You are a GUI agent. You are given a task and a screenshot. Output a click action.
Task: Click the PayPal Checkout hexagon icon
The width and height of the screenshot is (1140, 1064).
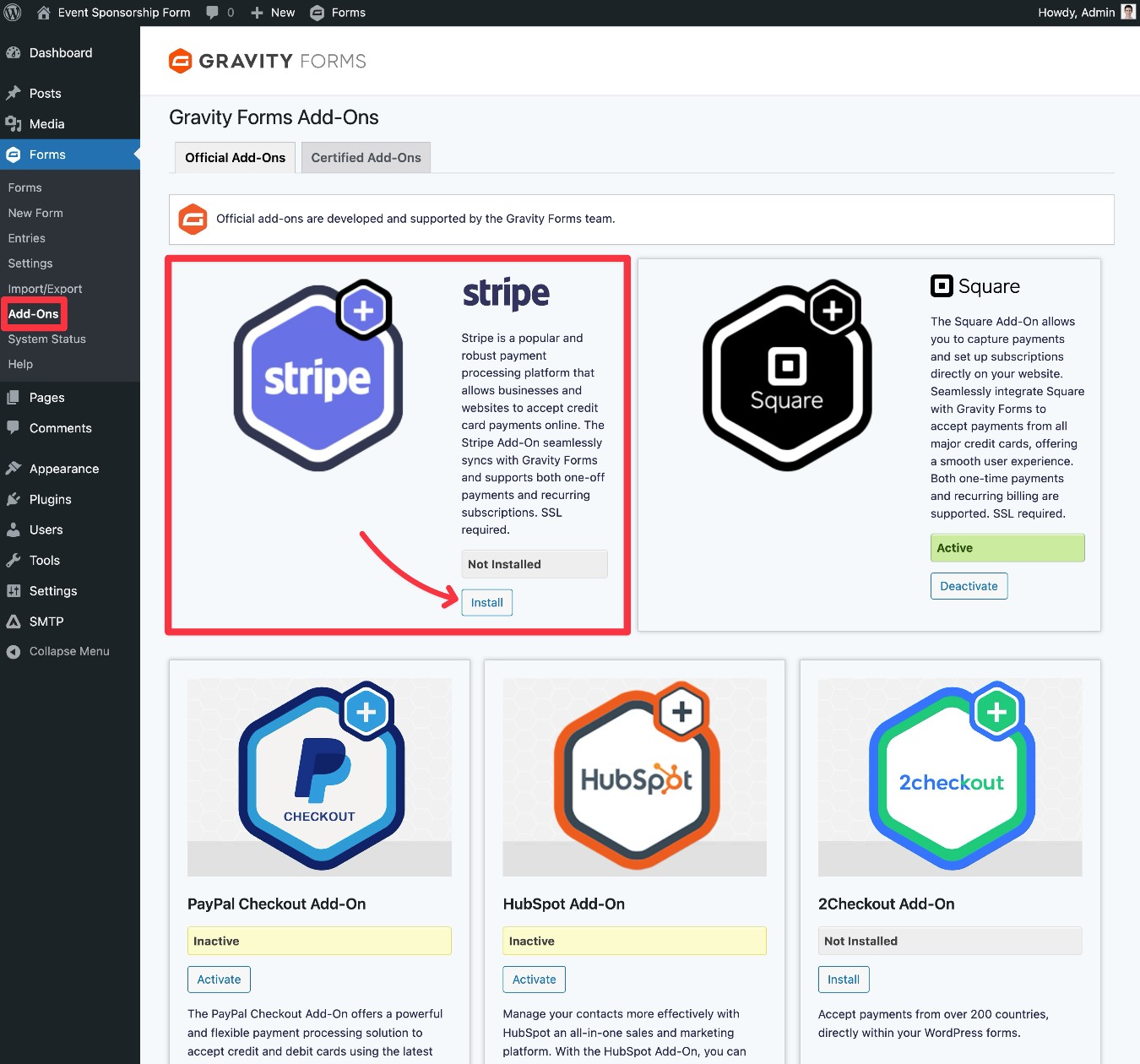coord(319,775)
